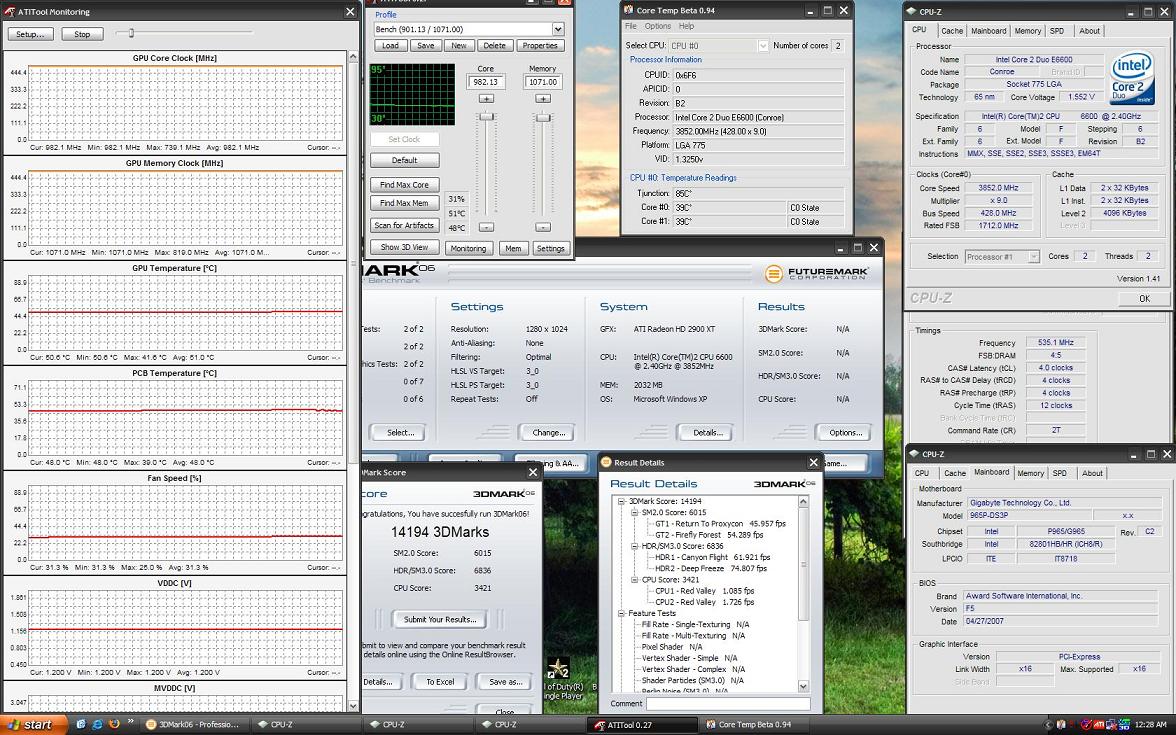Click the Default clocks button
Viewport: 1176px width, 735px height.
point(404,160)
